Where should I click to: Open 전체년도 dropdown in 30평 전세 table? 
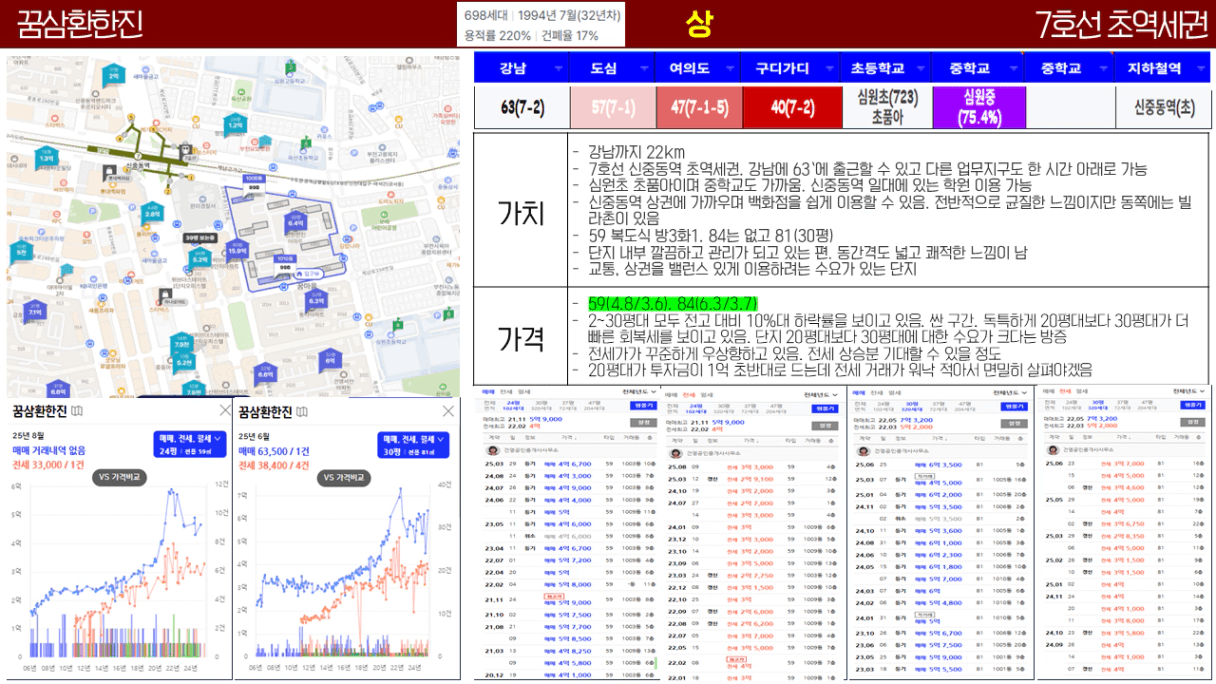point(1189,393)
